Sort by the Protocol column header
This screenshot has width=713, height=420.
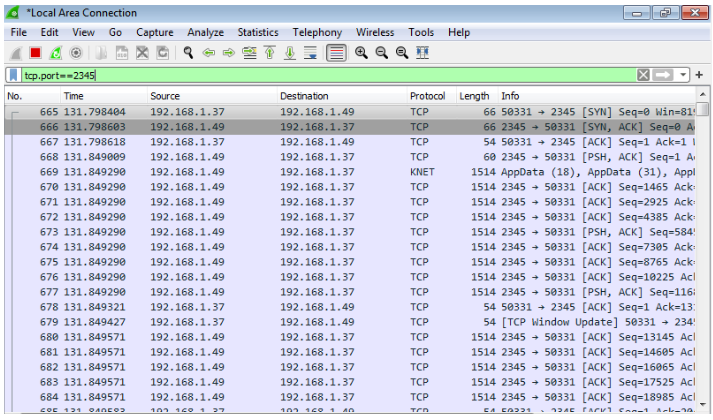(431, 96)
